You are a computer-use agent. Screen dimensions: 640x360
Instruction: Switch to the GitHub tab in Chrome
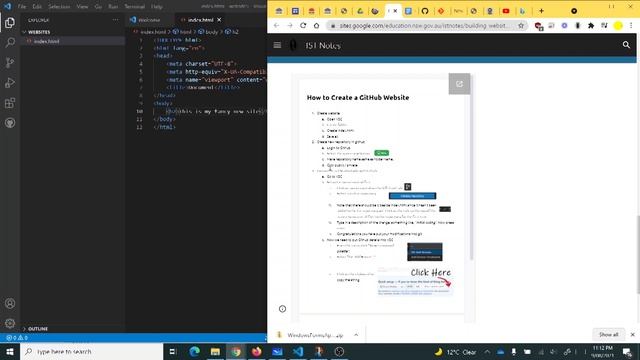[425, 11]
